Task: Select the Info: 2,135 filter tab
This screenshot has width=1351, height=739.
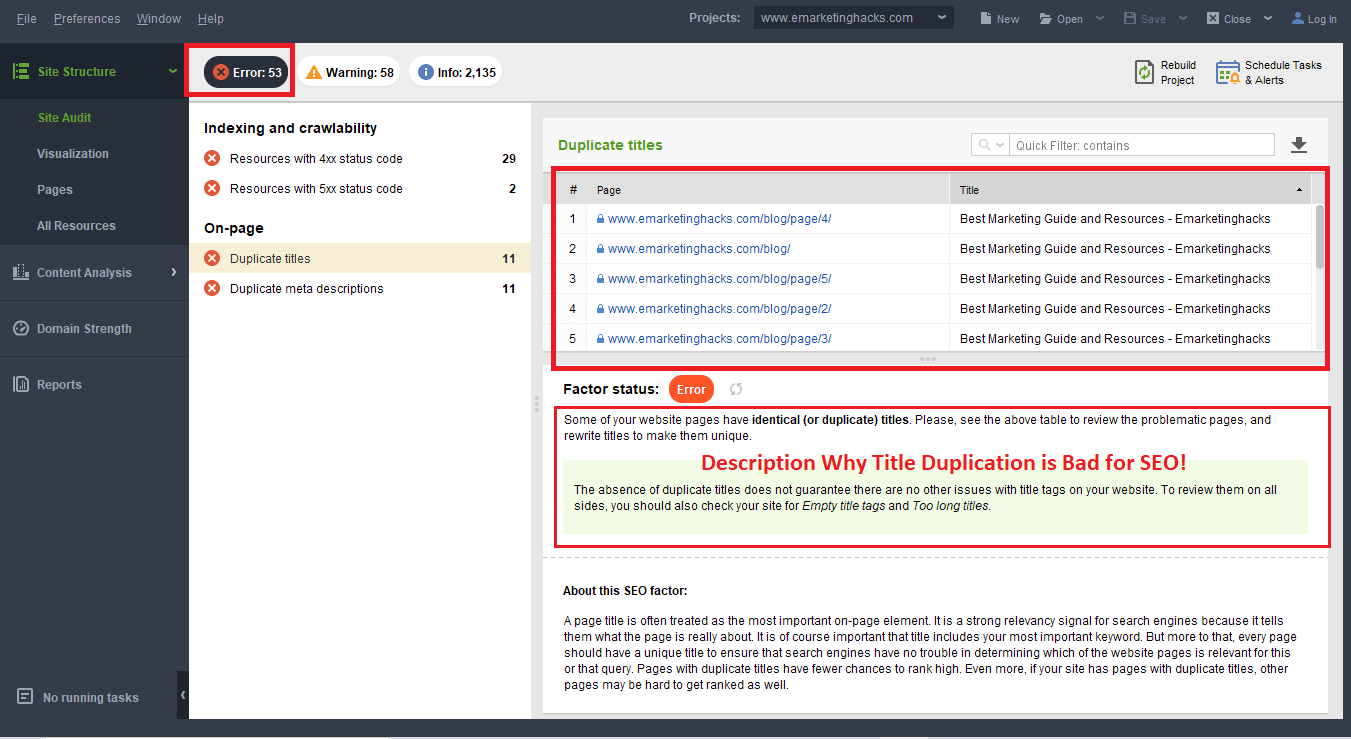Action: (456, 72)
